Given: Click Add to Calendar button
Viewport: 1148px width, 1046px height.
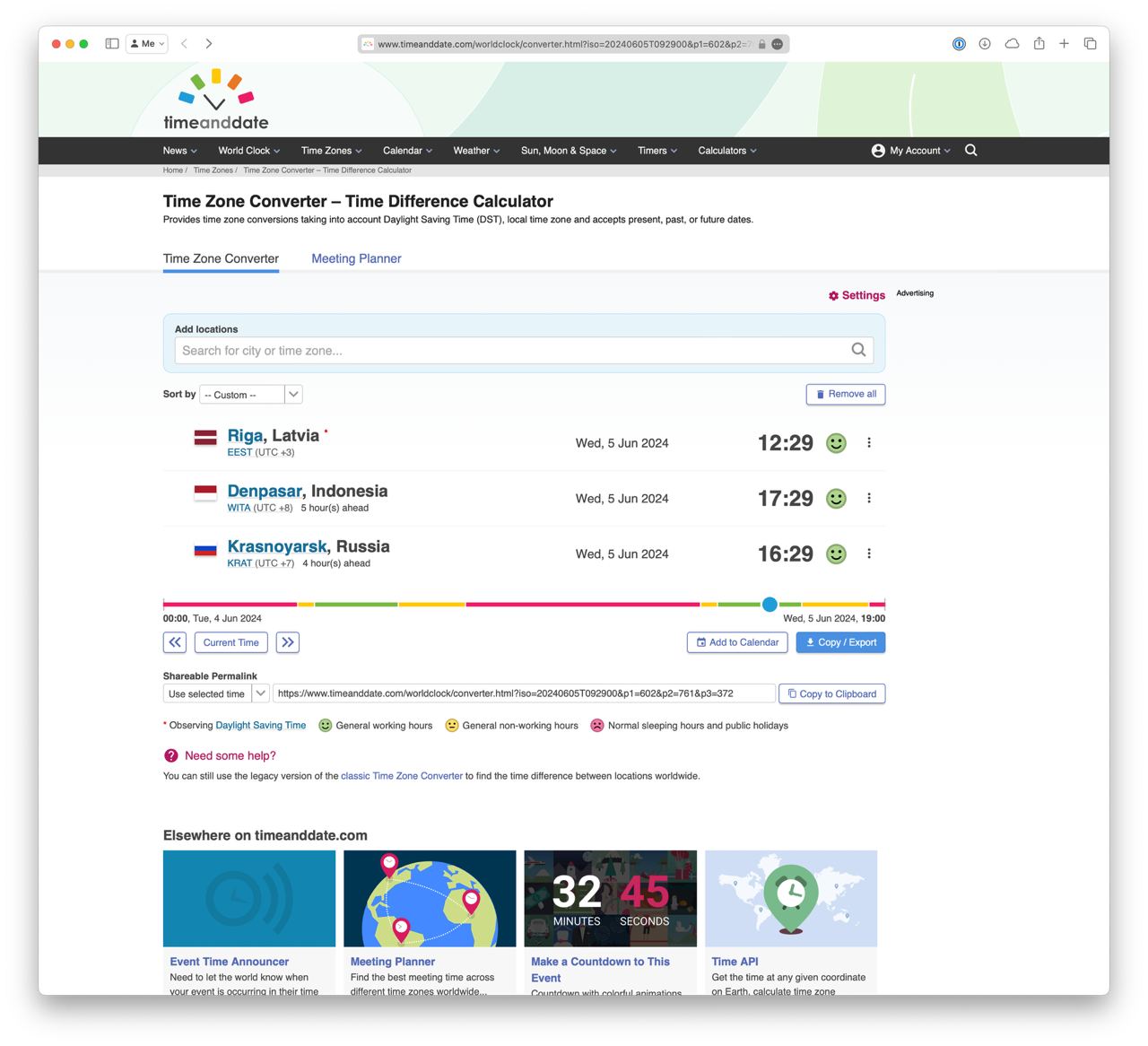Looking at the screenshot, I should click(737, 642).
